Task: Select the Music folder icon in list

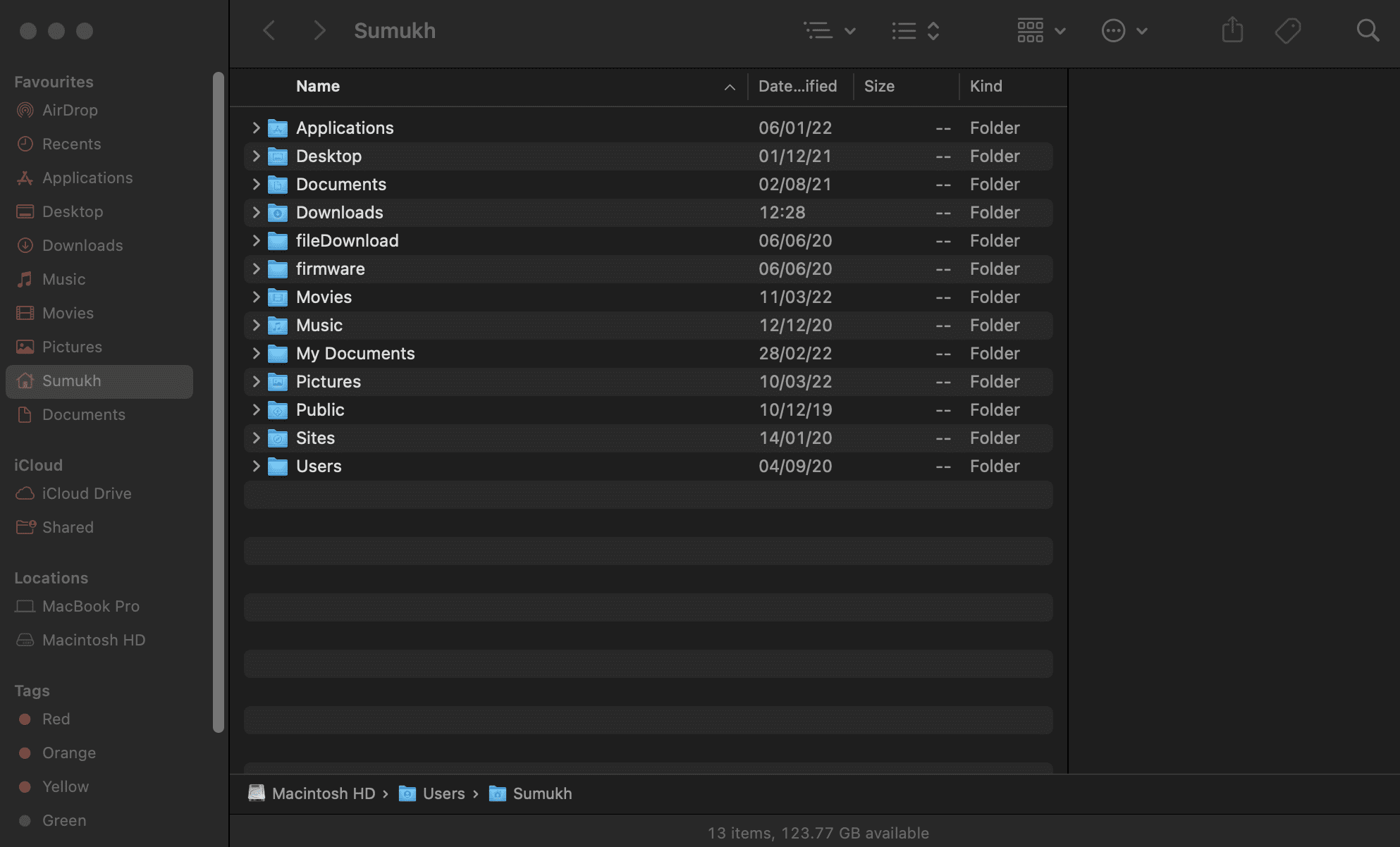Action: pyautogui.click(x=278, y=325)
